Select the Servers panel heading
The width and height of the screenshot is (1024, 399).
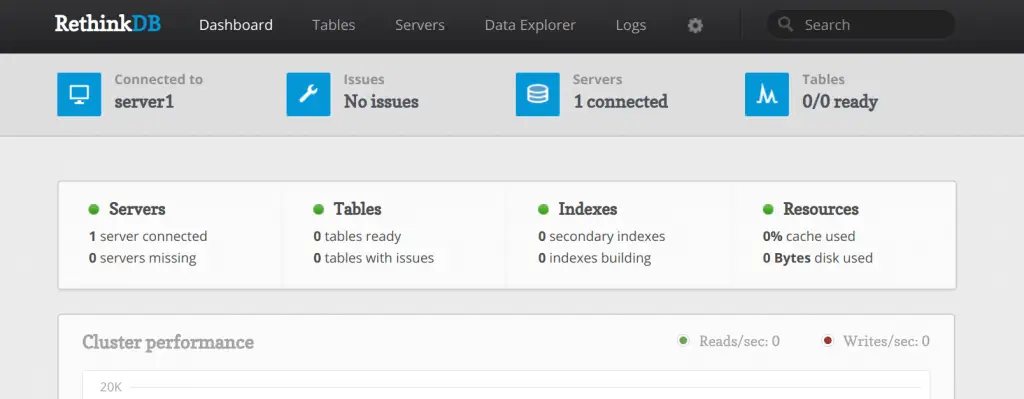(137, 209)
